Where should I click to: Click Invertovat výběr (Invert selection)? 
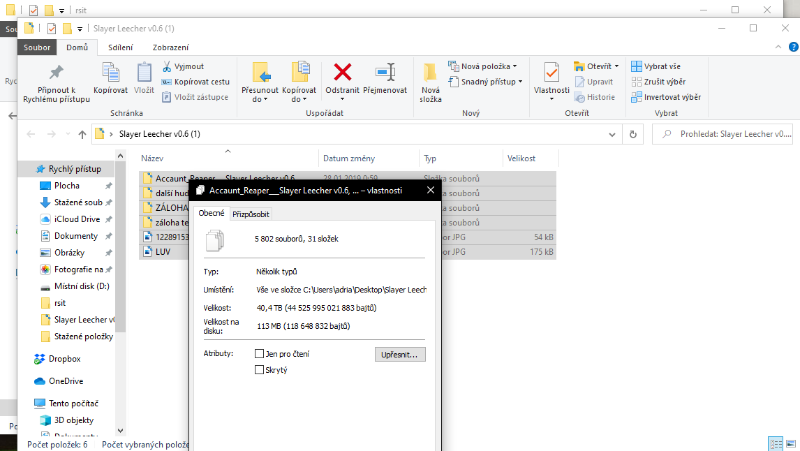click(x=666, y=97)
